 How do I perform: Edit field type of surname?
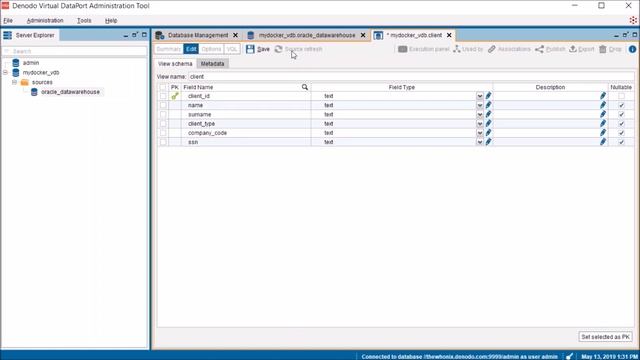(x=488, y=114)
